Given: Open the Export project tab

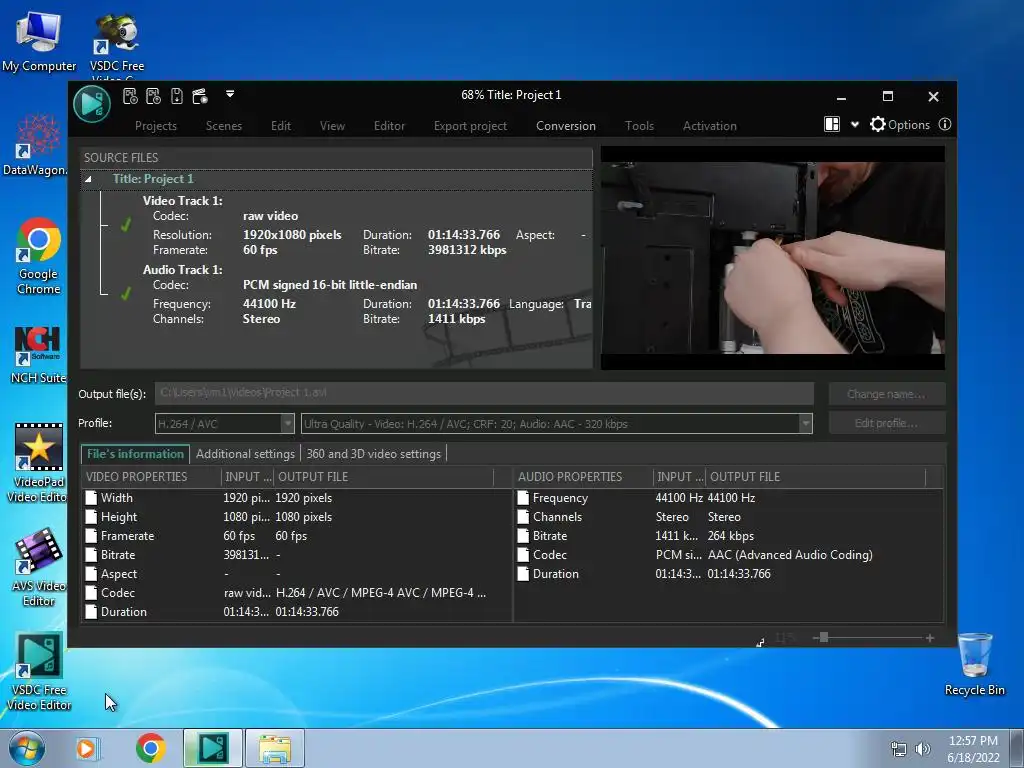Looking at the screenshot, I should click(470, 125).
